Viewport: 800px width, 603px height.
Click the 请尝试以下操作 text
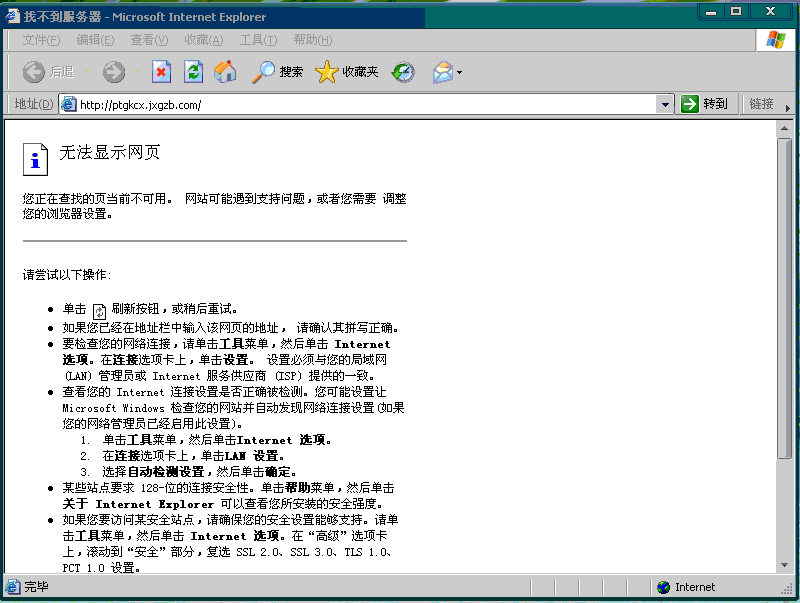coord(67,275)
